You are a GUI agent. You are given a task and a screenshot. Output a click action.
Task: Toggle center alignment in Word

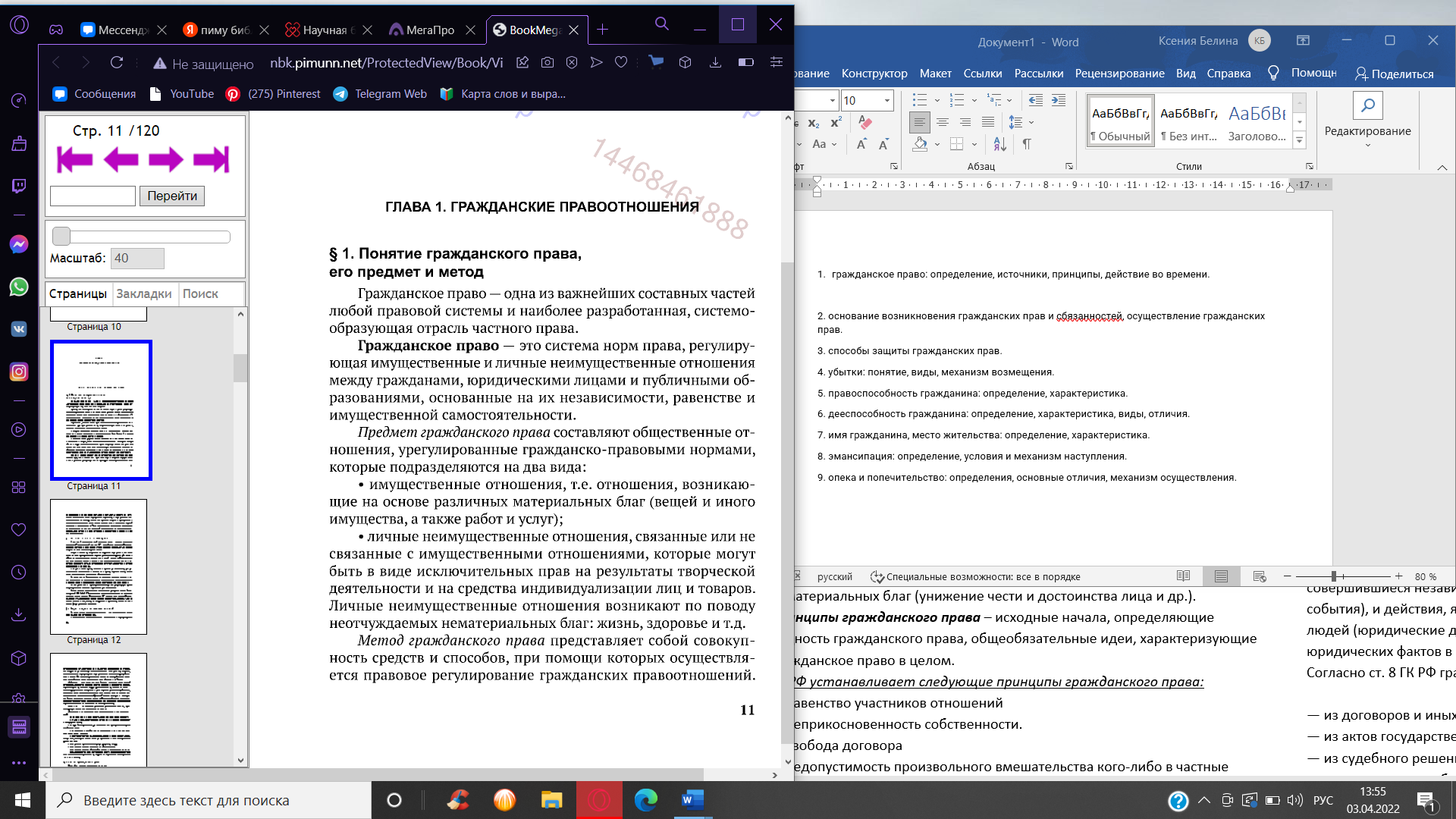point(943,122)
